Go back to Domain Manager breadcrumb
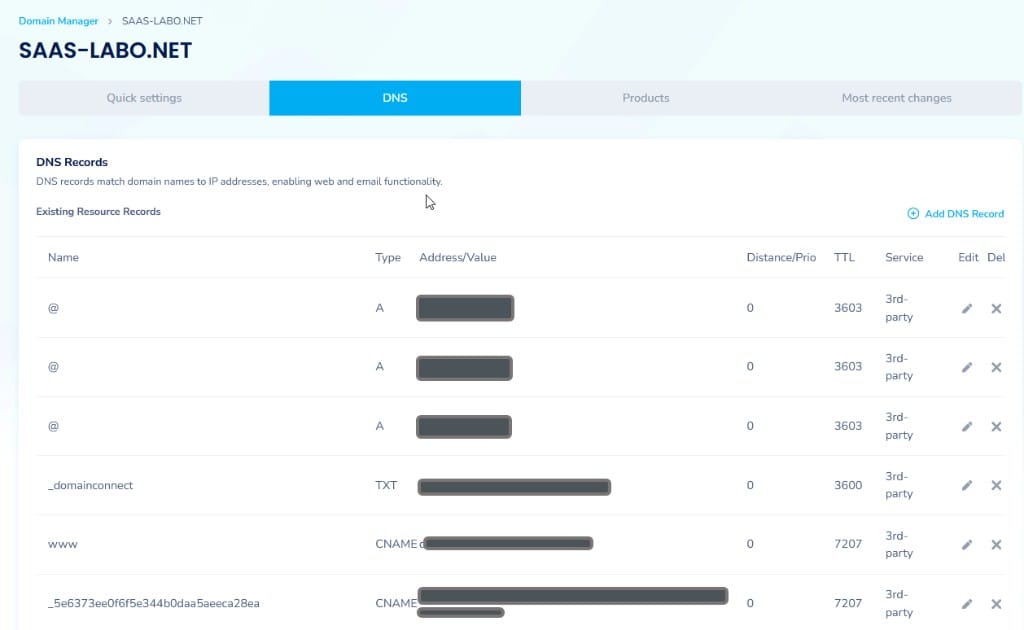Image resolution: width=1024 pixels, height=630 pixels. point(58,21)
